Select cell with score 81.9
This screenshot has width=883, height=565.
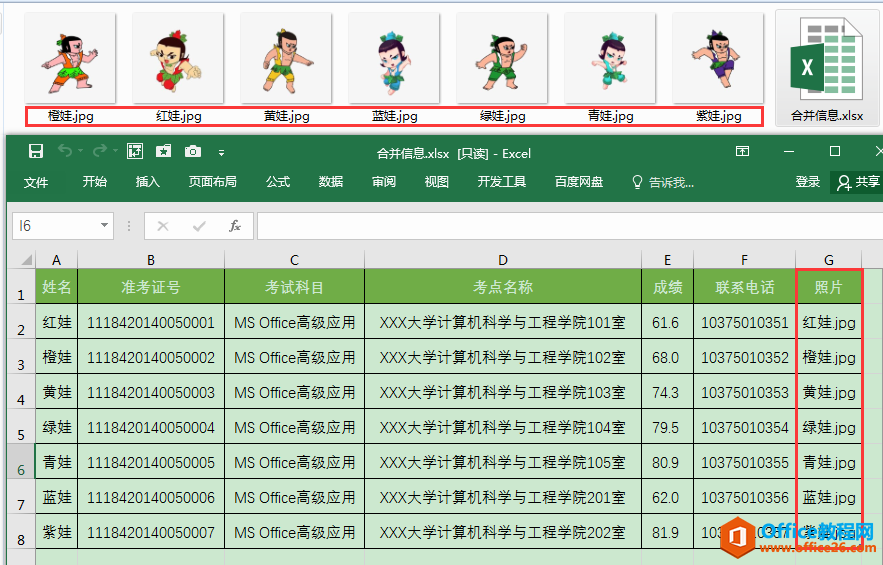(x=667, y=532)
